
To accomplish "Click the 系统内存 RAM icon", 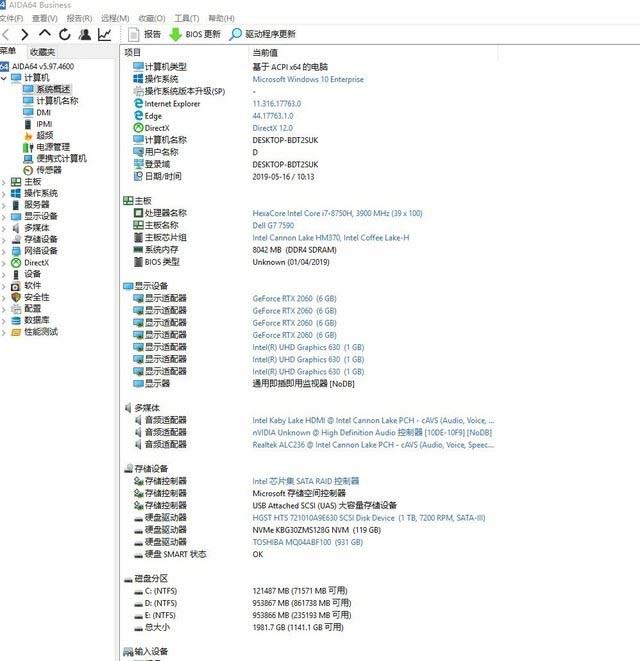I will coord(138,250).
